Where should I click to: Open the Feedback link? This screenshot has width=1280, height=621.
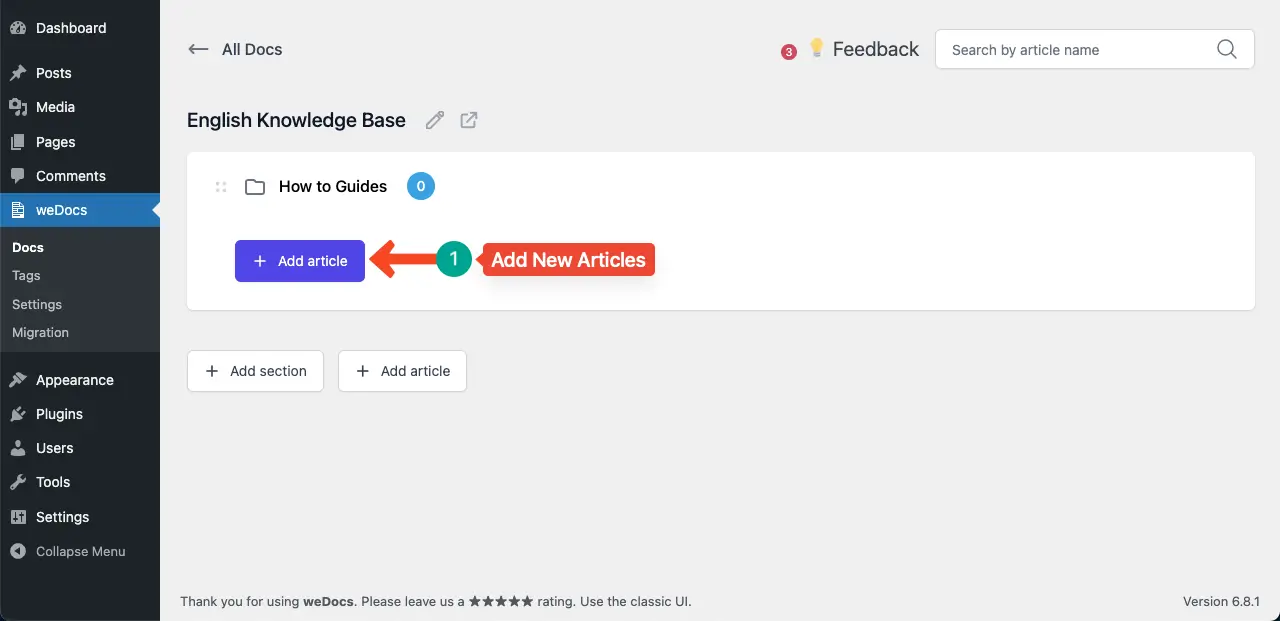(875, 49)
